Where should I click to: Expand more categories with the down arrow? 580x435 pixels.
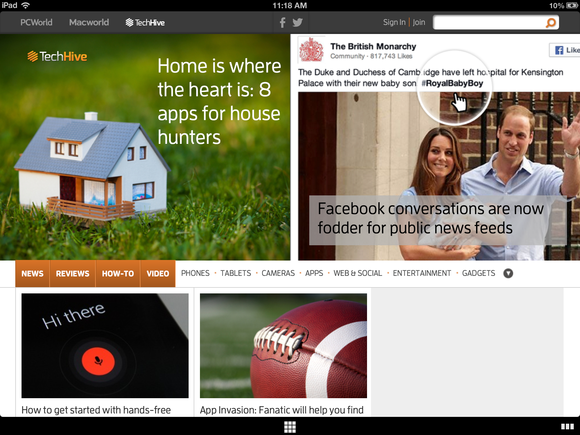coord(508,273)
